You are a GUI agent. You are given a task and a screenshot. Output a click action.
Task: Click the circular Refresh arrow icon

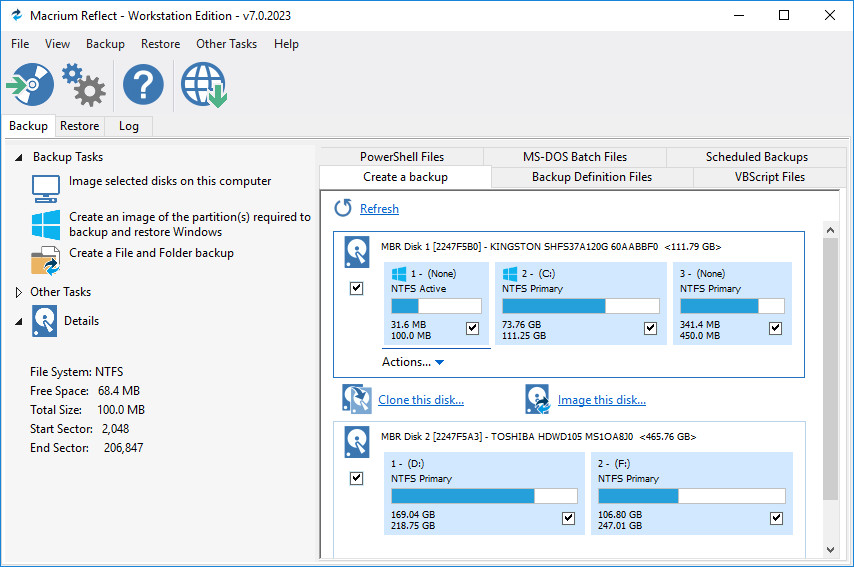pyautogui.click(x=343, y=208)
